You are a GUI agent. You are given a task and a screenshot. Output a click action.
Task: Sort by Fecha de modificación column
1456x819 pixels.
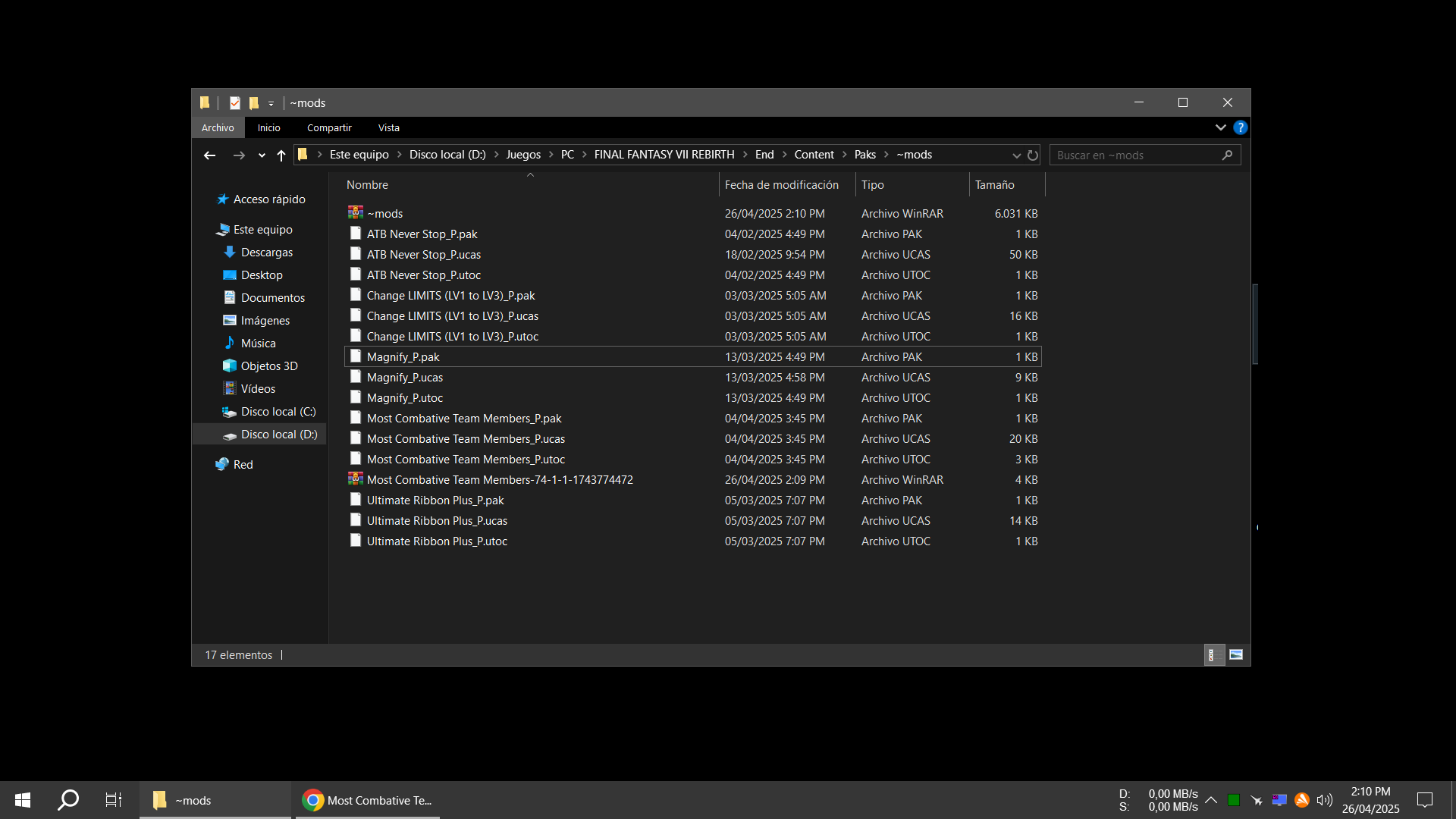click(781, 185)
